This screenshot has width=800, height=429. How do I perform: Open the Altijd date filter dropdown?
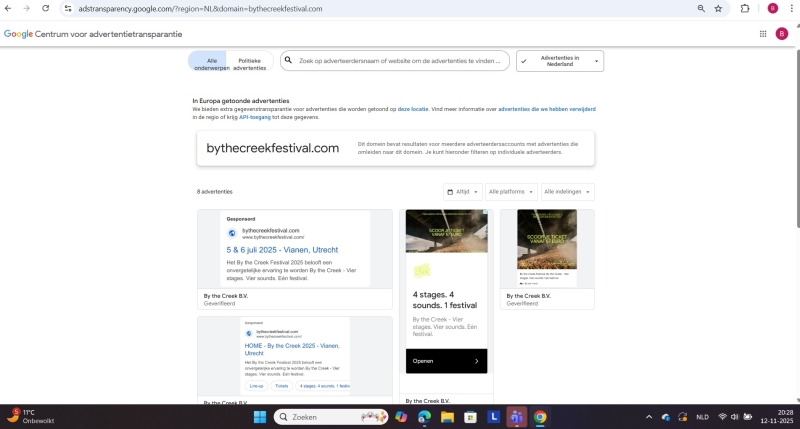click(462, 192)
